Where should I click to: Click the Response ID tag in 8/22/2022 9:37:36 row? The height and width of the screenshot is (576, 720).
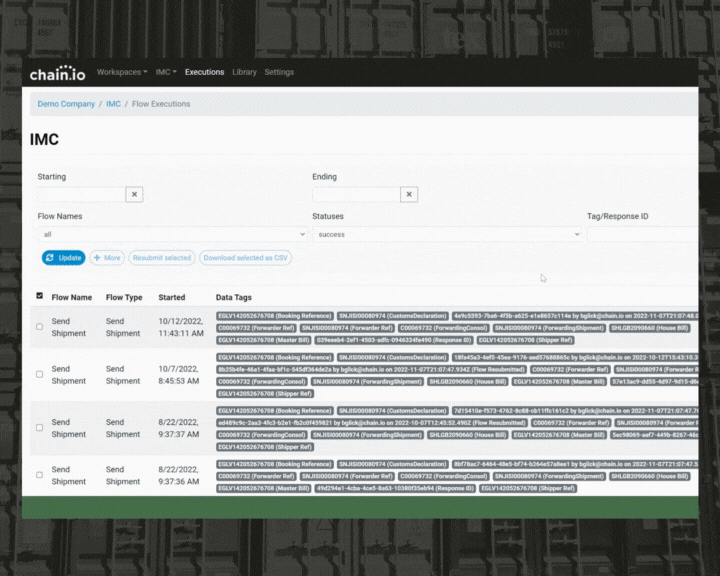[x=395, y=488]
